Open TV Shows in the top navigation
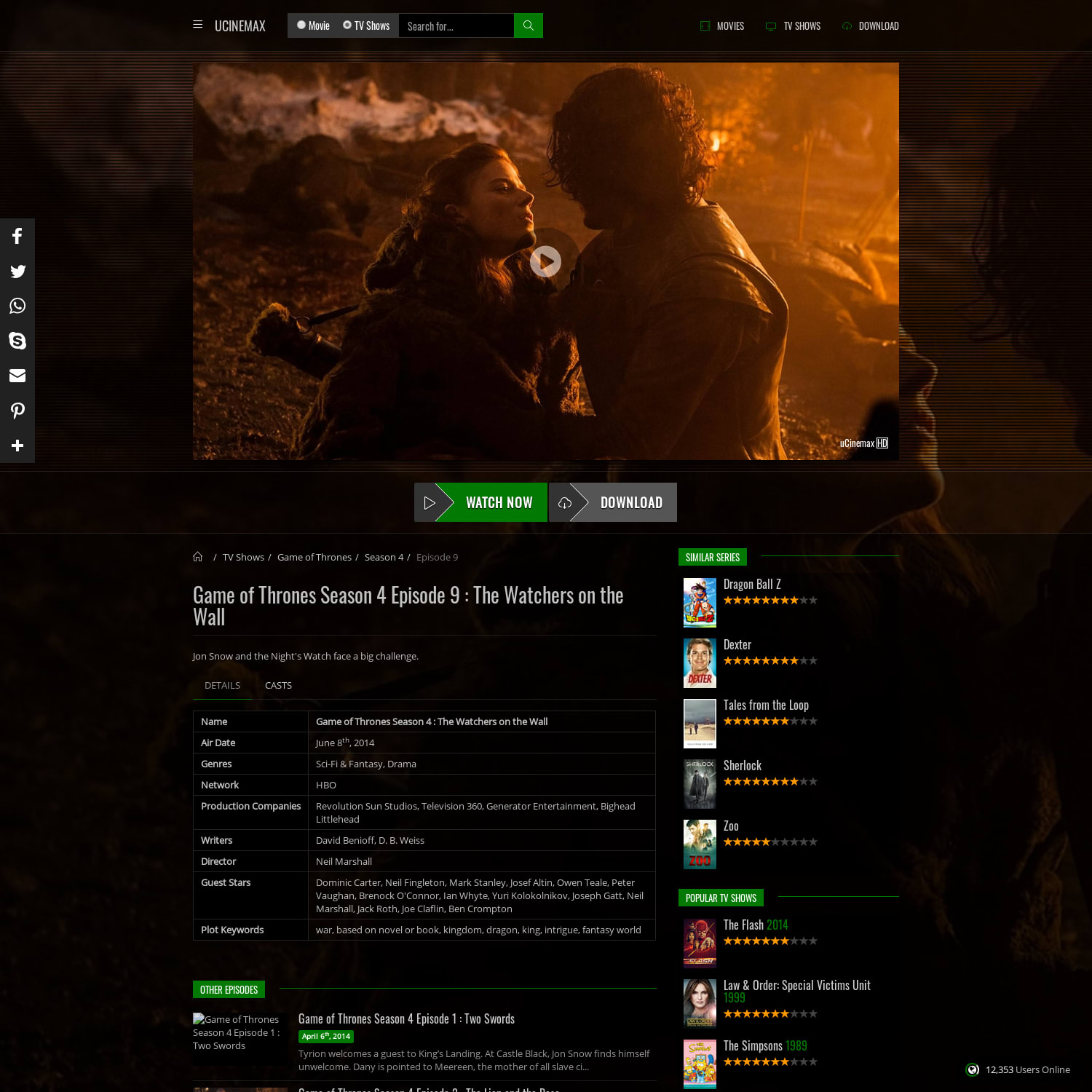Screen dimensions: 1092x1092 tap(793, 25)
